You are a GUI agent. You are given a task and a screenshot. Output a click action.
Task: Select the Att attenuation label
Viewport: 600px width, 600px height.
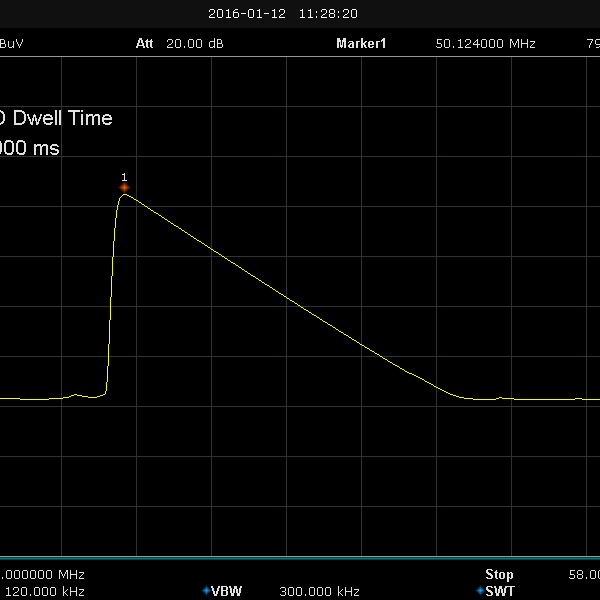pyautogui.click(x=146, y=44)
